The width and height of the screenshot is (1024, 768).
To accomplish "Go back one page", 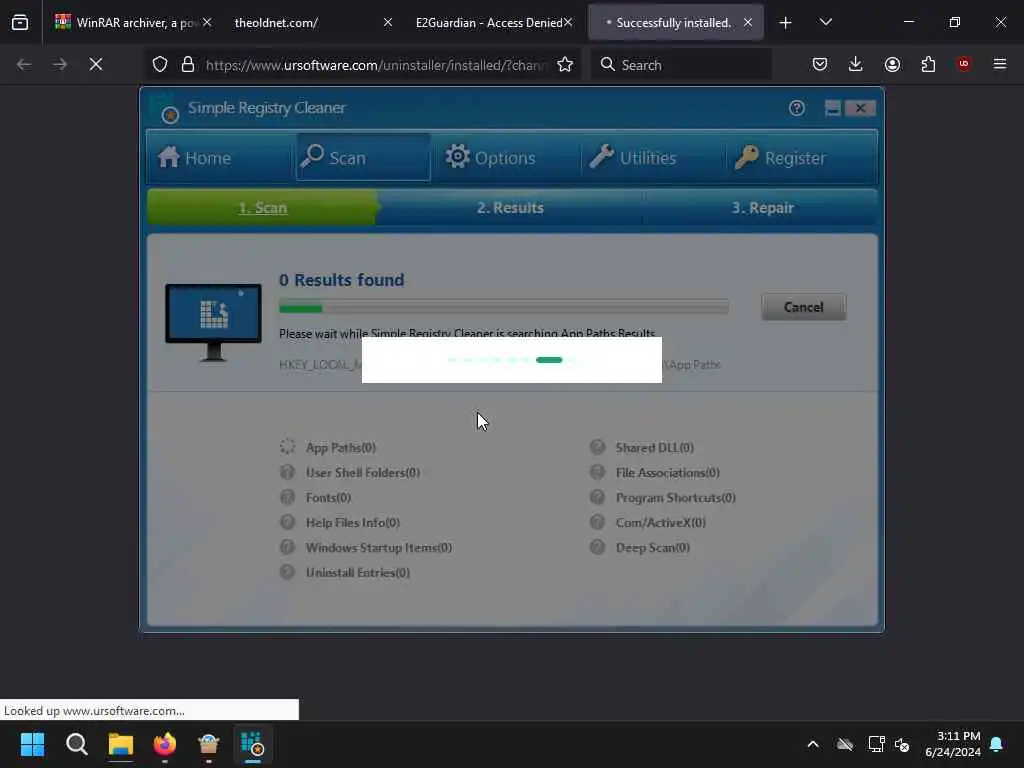I will click(24, 64).
